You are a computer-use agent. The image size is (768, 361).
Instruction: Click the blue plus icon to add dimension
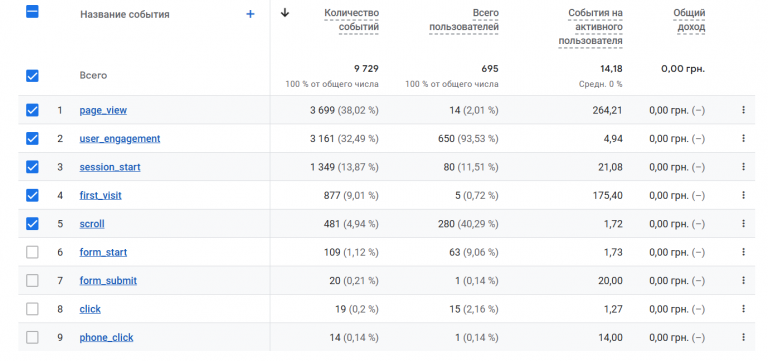(x=250, y=14)
